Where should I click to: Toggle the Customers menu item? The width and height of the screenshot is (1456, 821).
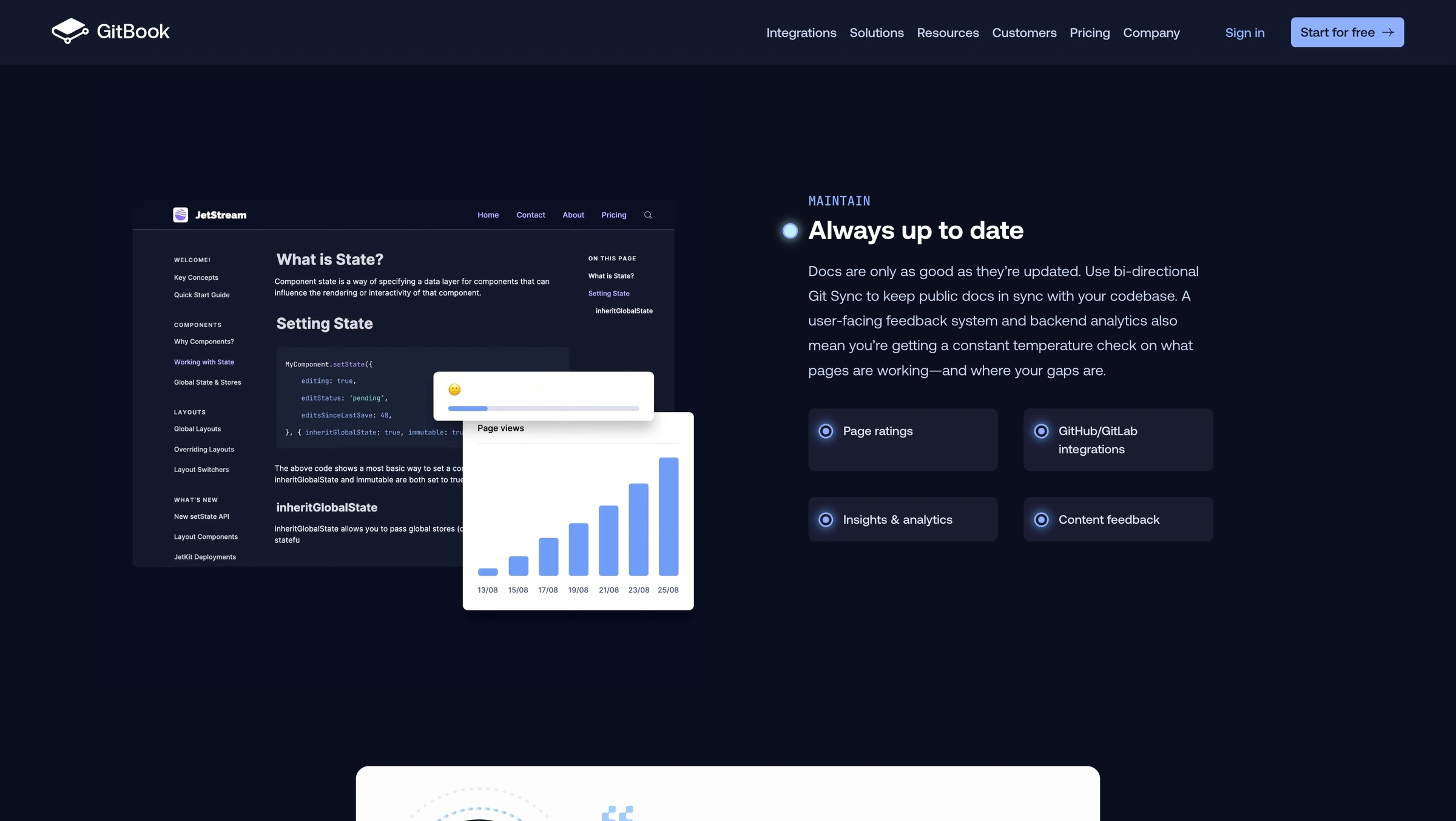[1024, 32]
